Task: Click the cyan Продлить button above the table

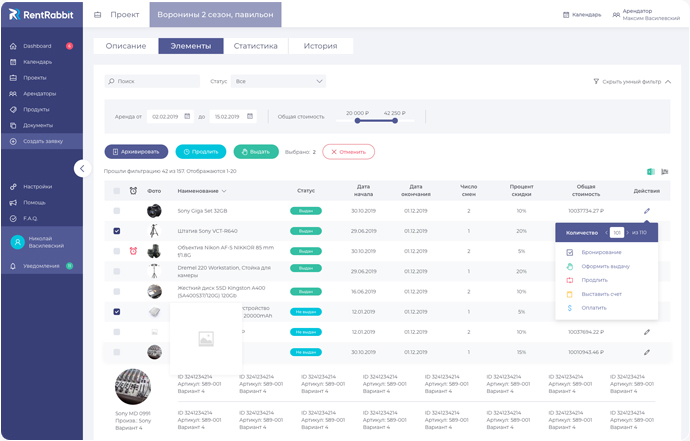Action: click(201, 152)
